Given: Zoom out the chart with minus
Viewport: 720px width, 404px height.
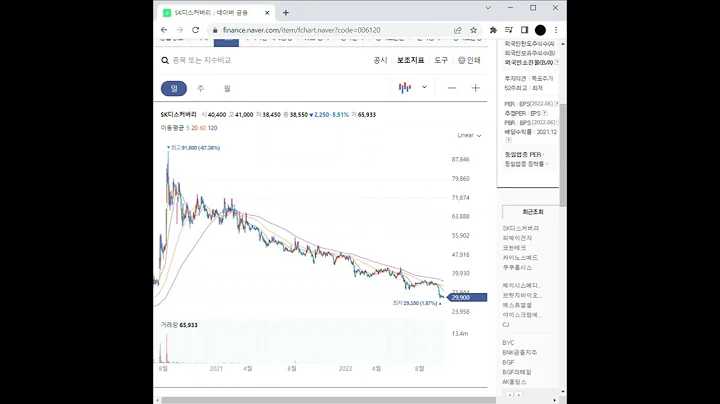Looking at the screenshot, I should click(452, 88).
